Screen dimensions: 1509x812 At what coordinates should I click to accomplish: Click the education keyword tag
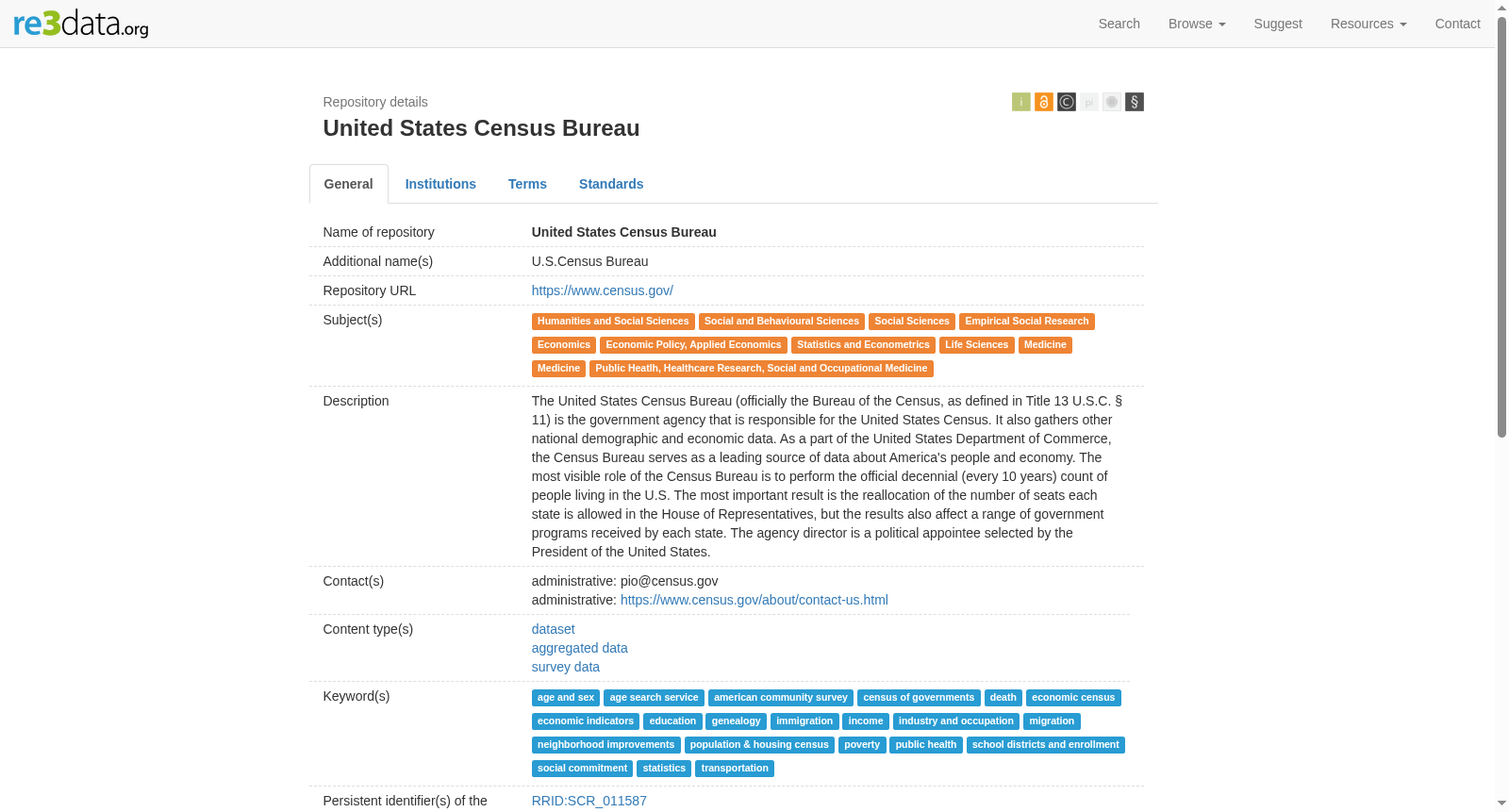672,721
